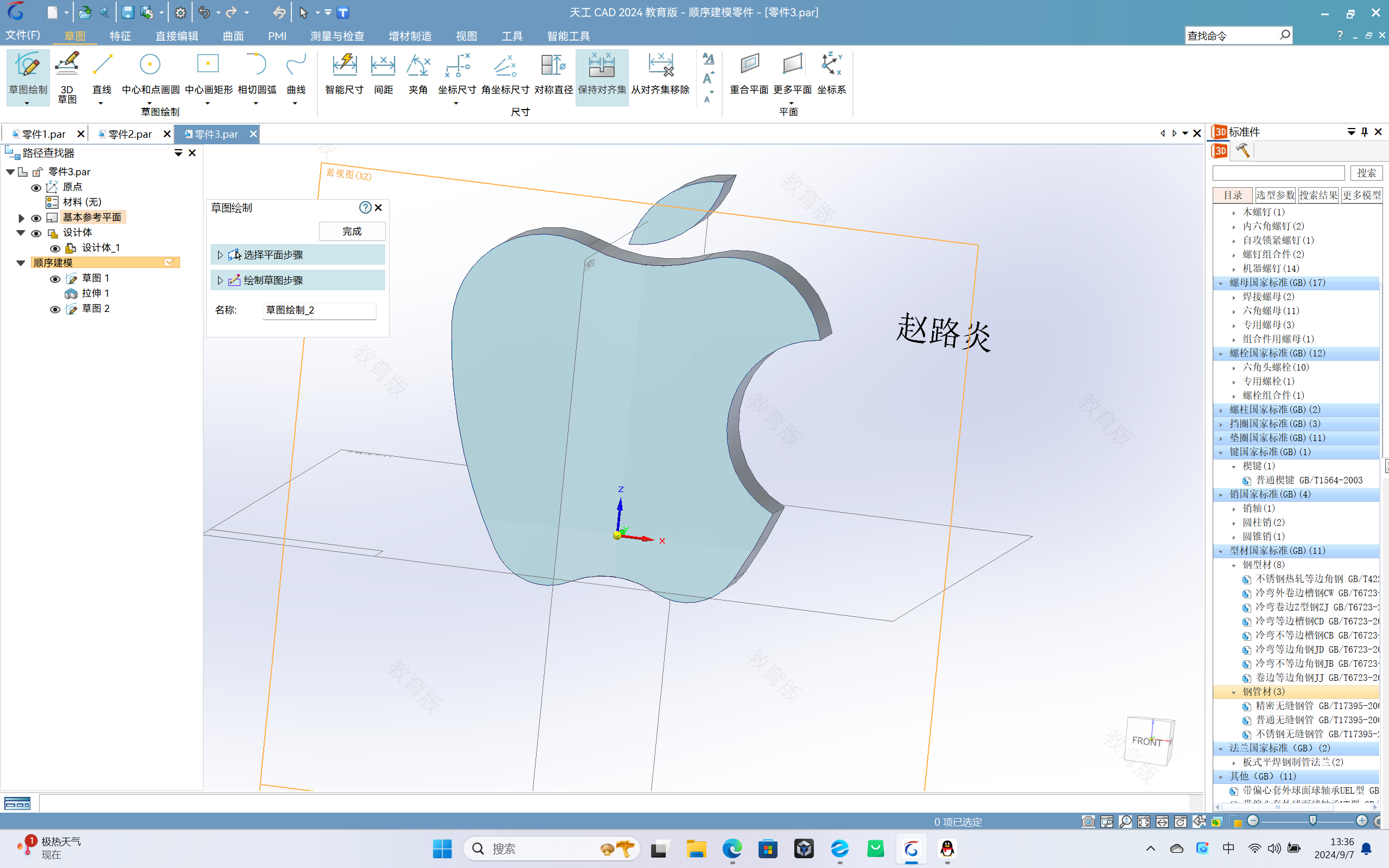
Task: Hide 设计体_1 using its eye icon
Action: [x=55, y=248]
